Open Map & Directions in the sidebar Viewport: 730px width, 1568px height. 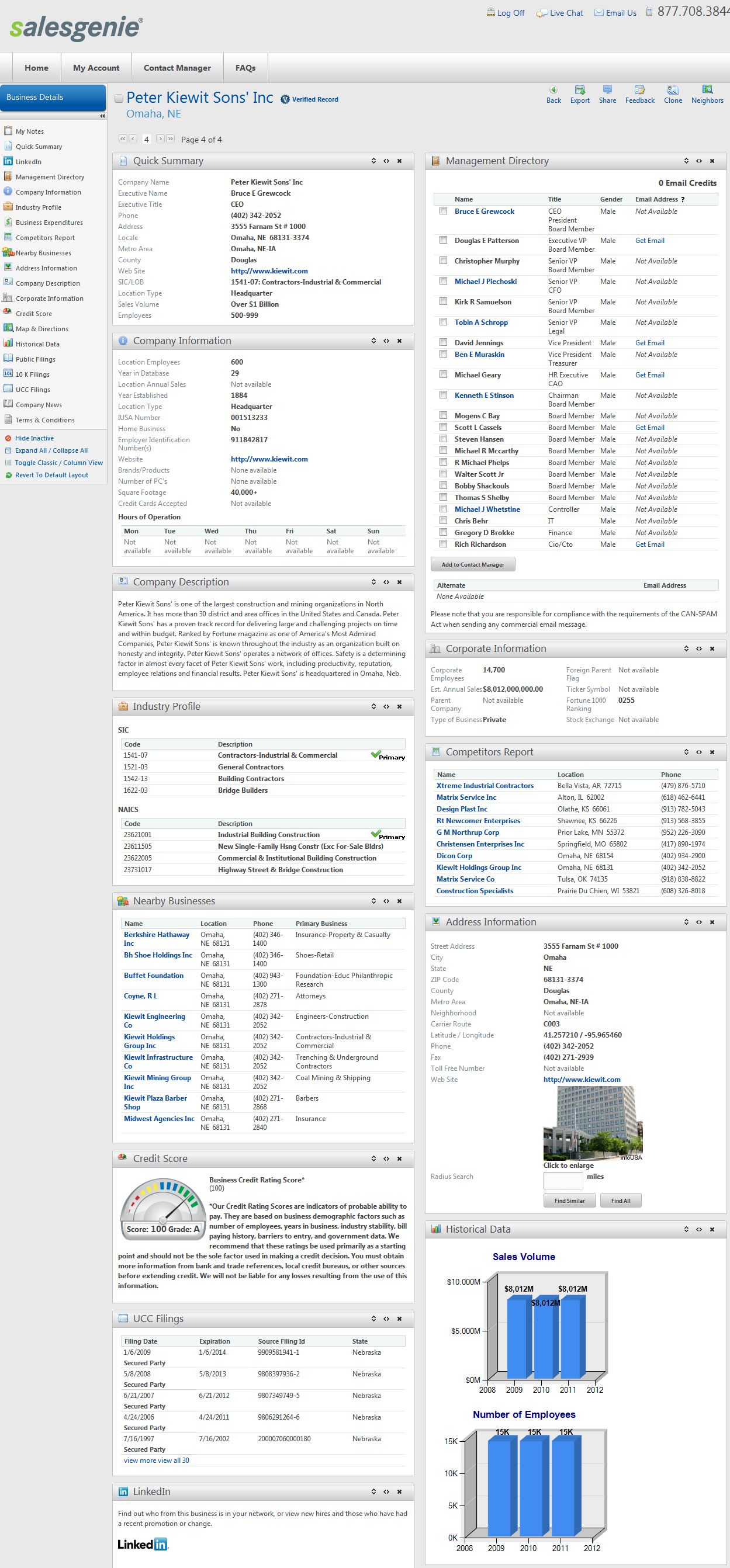41,329
